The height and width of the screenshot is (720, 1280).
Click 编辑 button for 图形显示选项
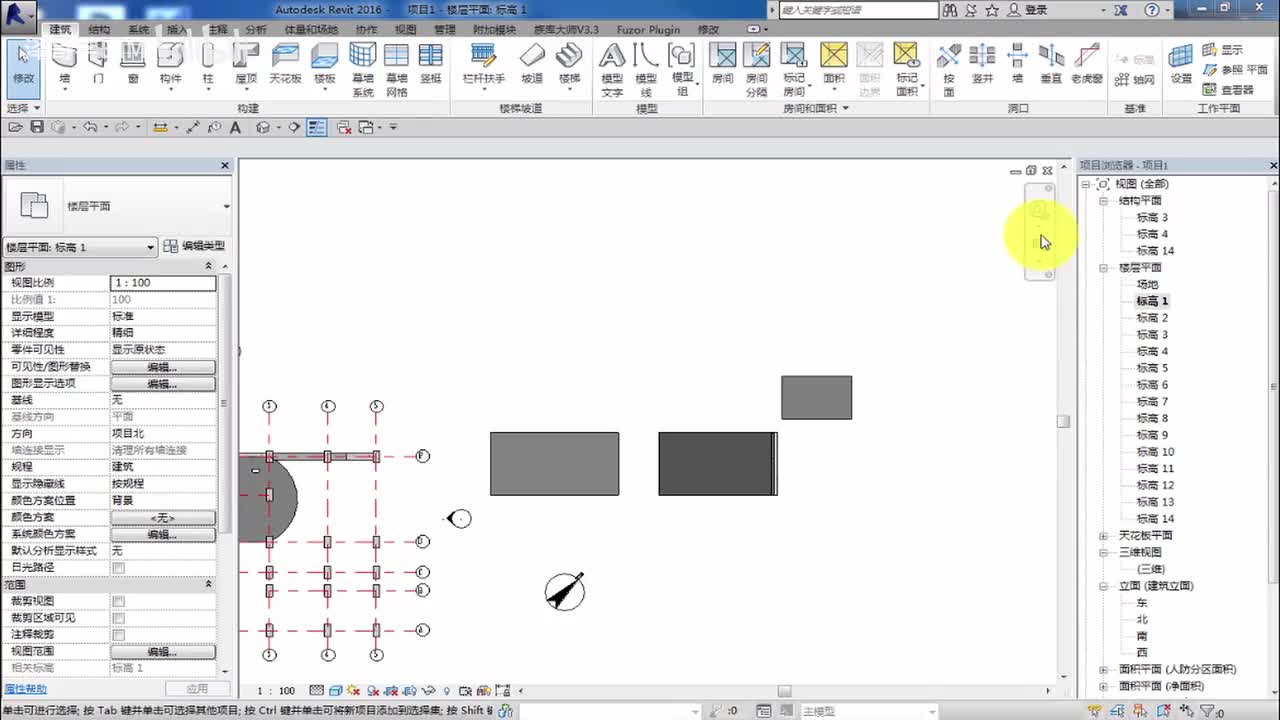(163, 384)
